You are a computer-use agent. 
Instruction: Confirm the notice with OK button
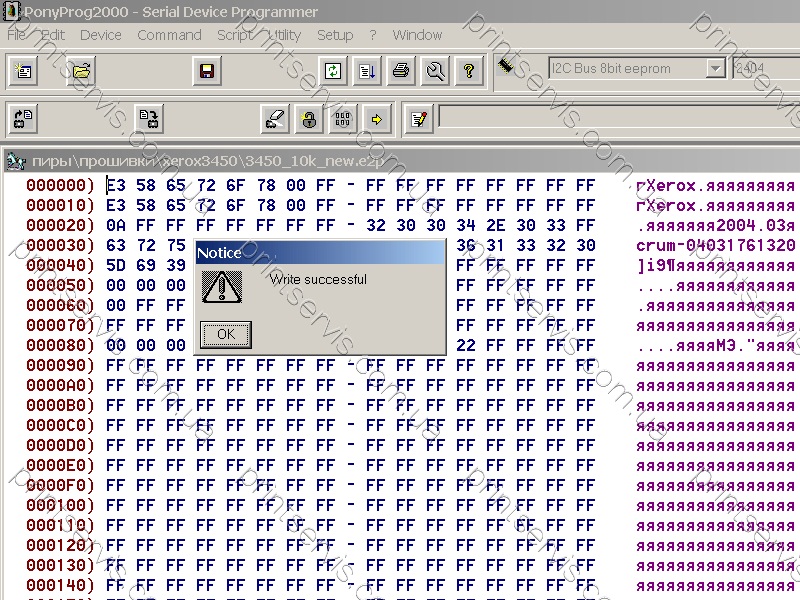226,335
